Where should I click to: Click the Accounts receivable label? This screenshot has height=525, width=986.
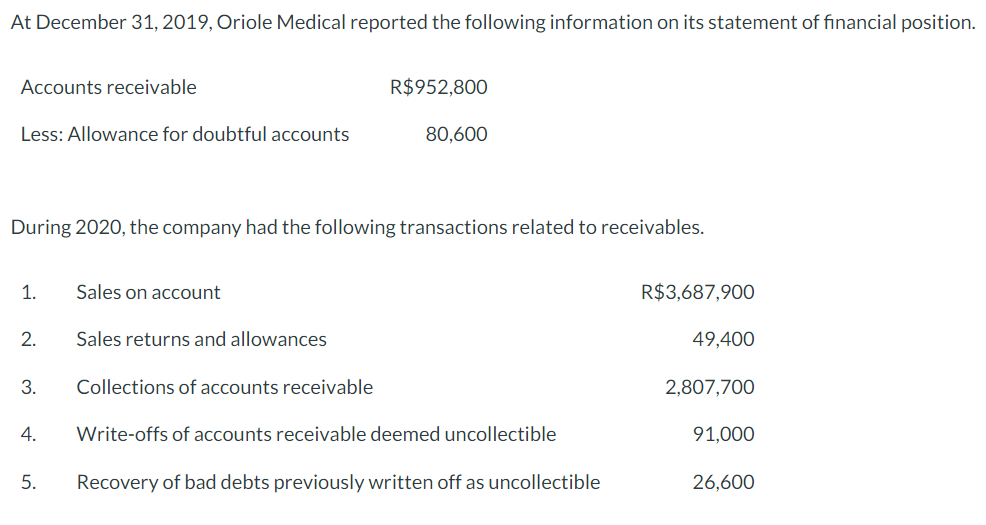click(108, 87)
